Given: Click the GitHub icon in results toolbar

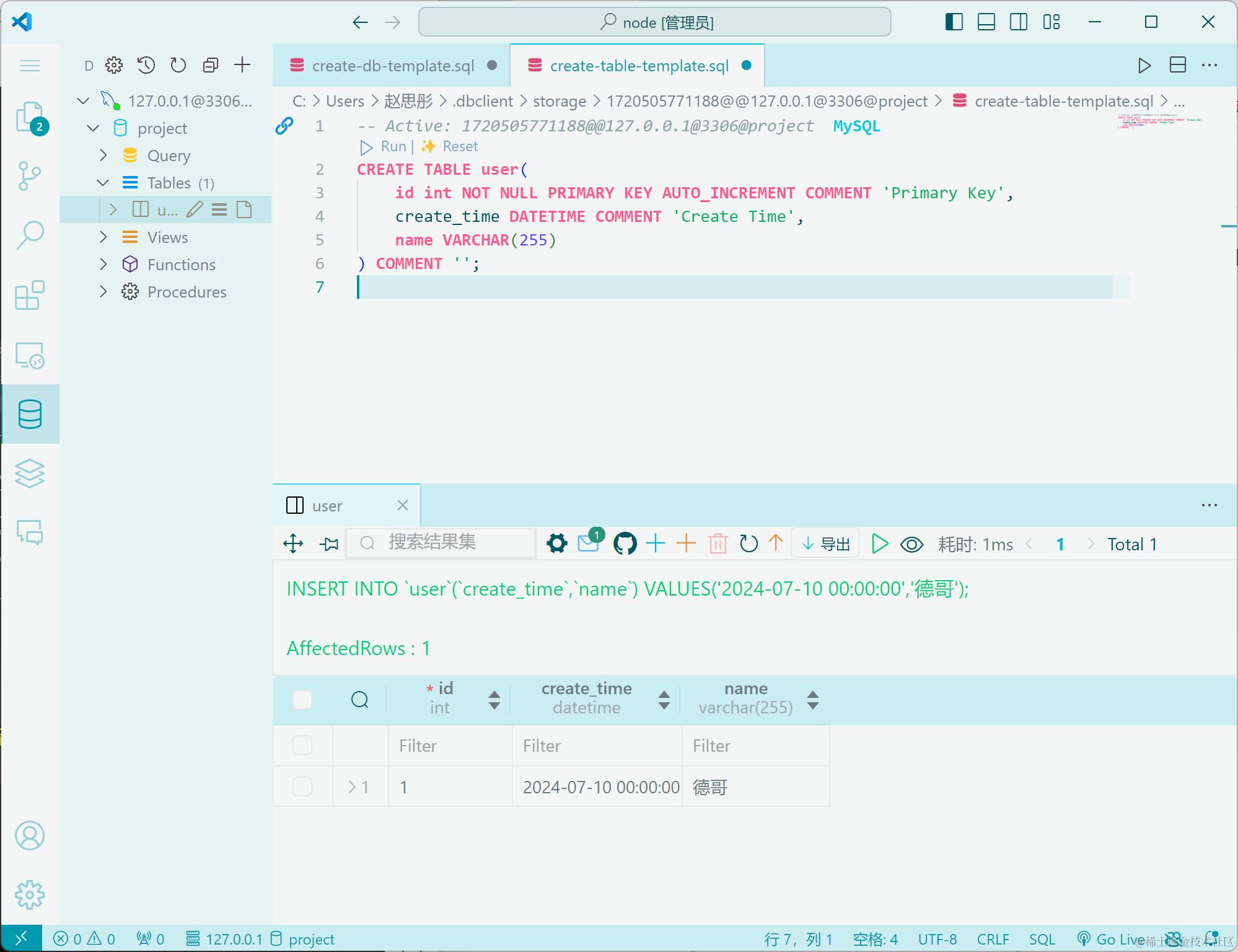Looking at the screenshot, I should point(625,544).
